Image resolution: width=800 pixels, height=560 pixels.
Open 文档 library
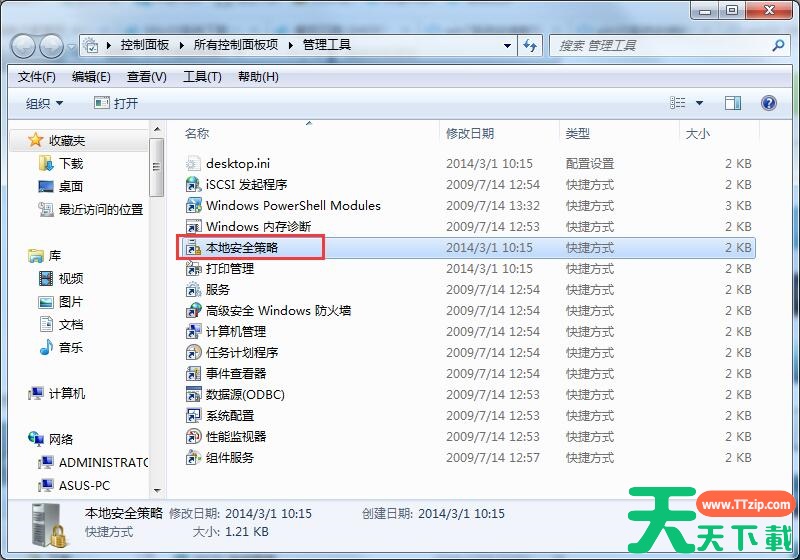pos(71,325)
